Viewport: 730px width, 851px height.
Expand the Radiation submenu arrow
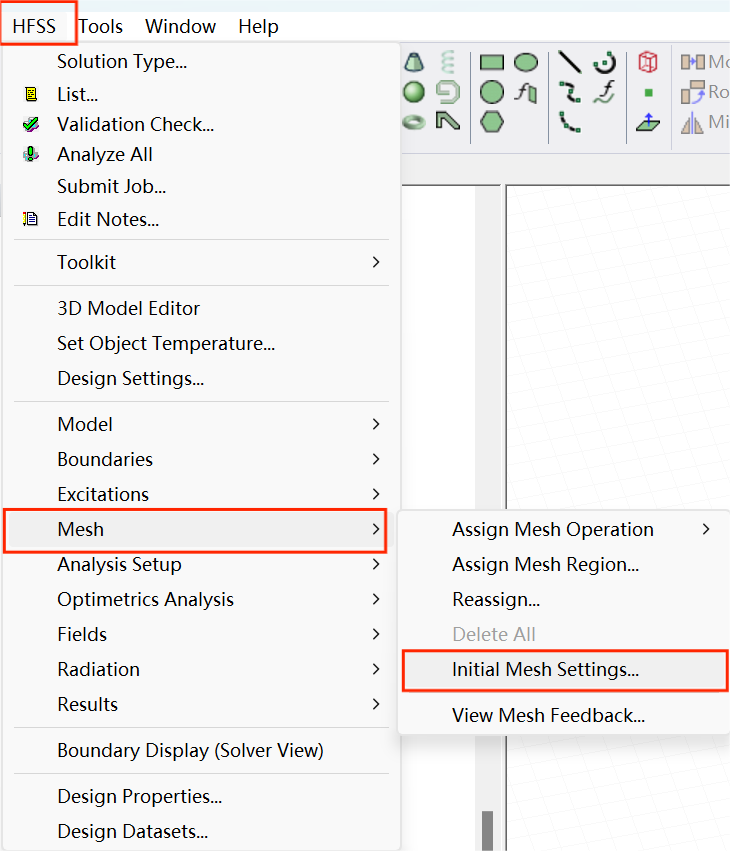[376, 669]
